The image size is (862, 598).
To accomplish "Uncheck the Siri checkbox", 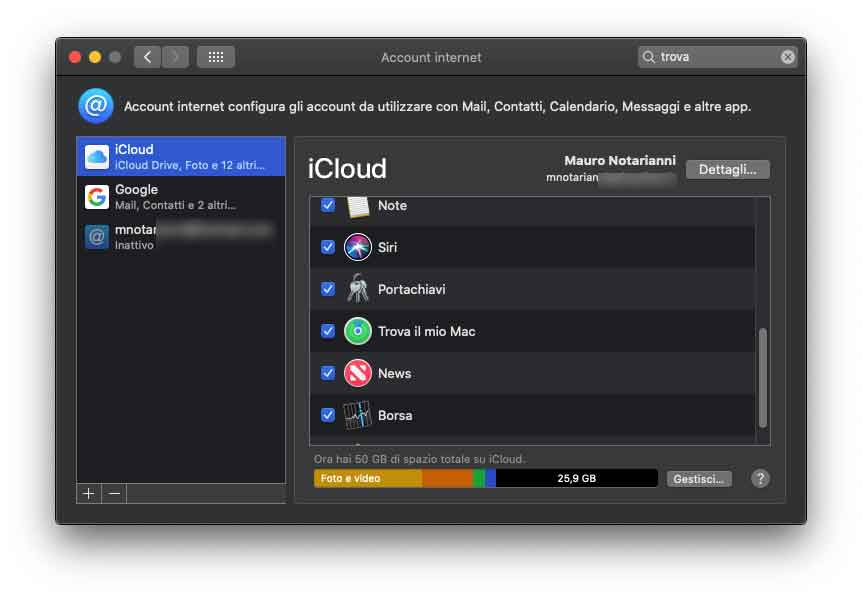I will pyautogui.click(x=328, y=247).
